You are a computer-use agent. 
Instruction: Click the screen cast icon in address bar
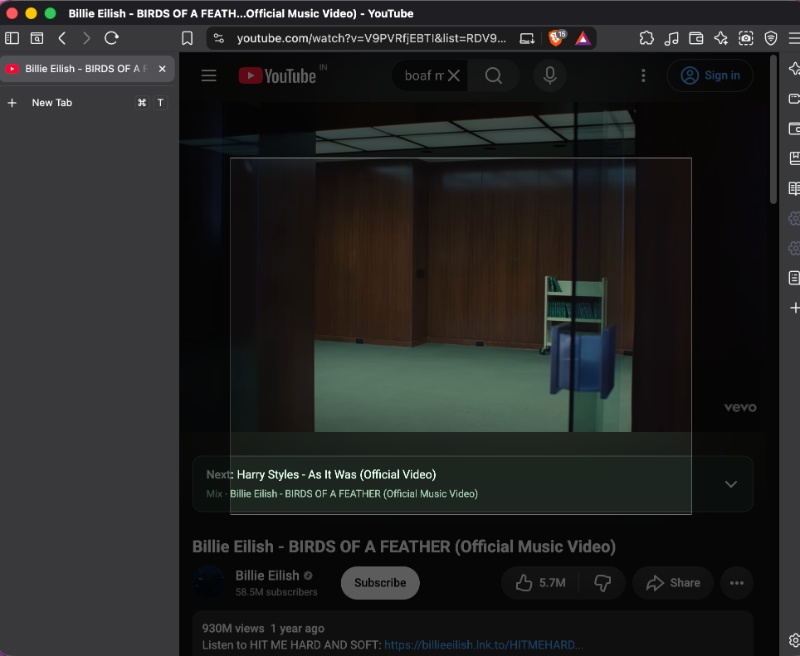tap(527, 38)
